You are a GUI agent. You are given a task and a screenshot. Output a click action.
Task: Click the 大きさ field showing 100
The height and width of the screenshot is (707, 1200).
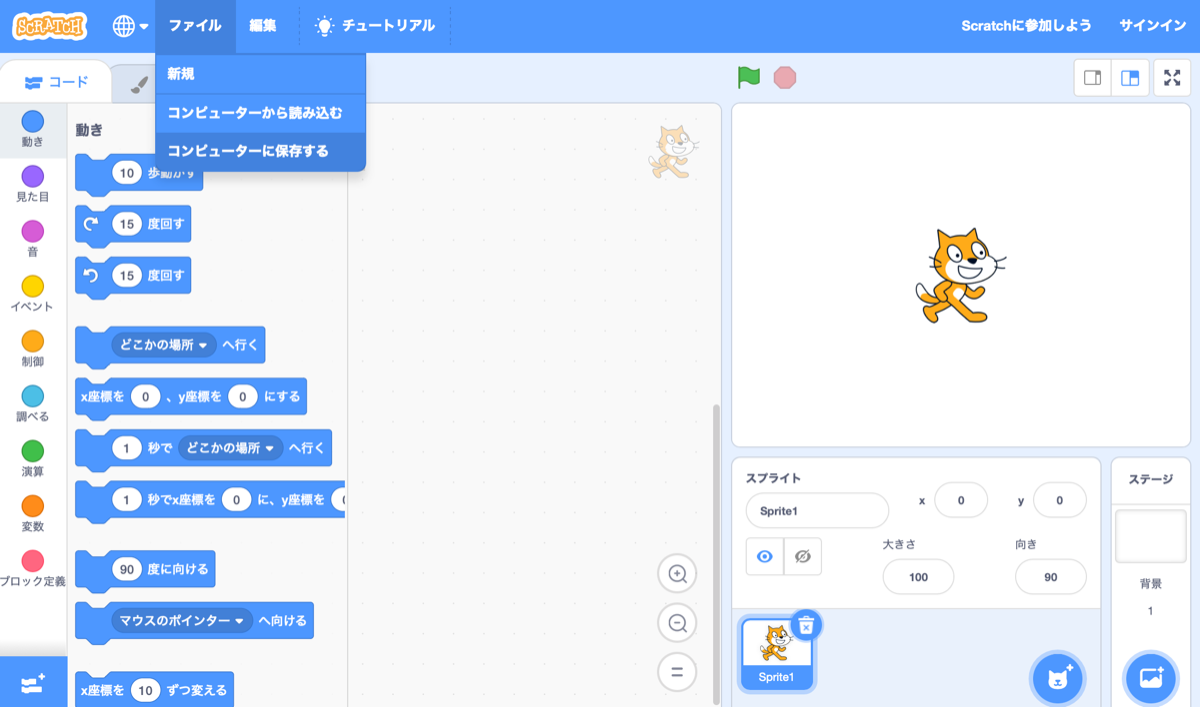point(918,577)
